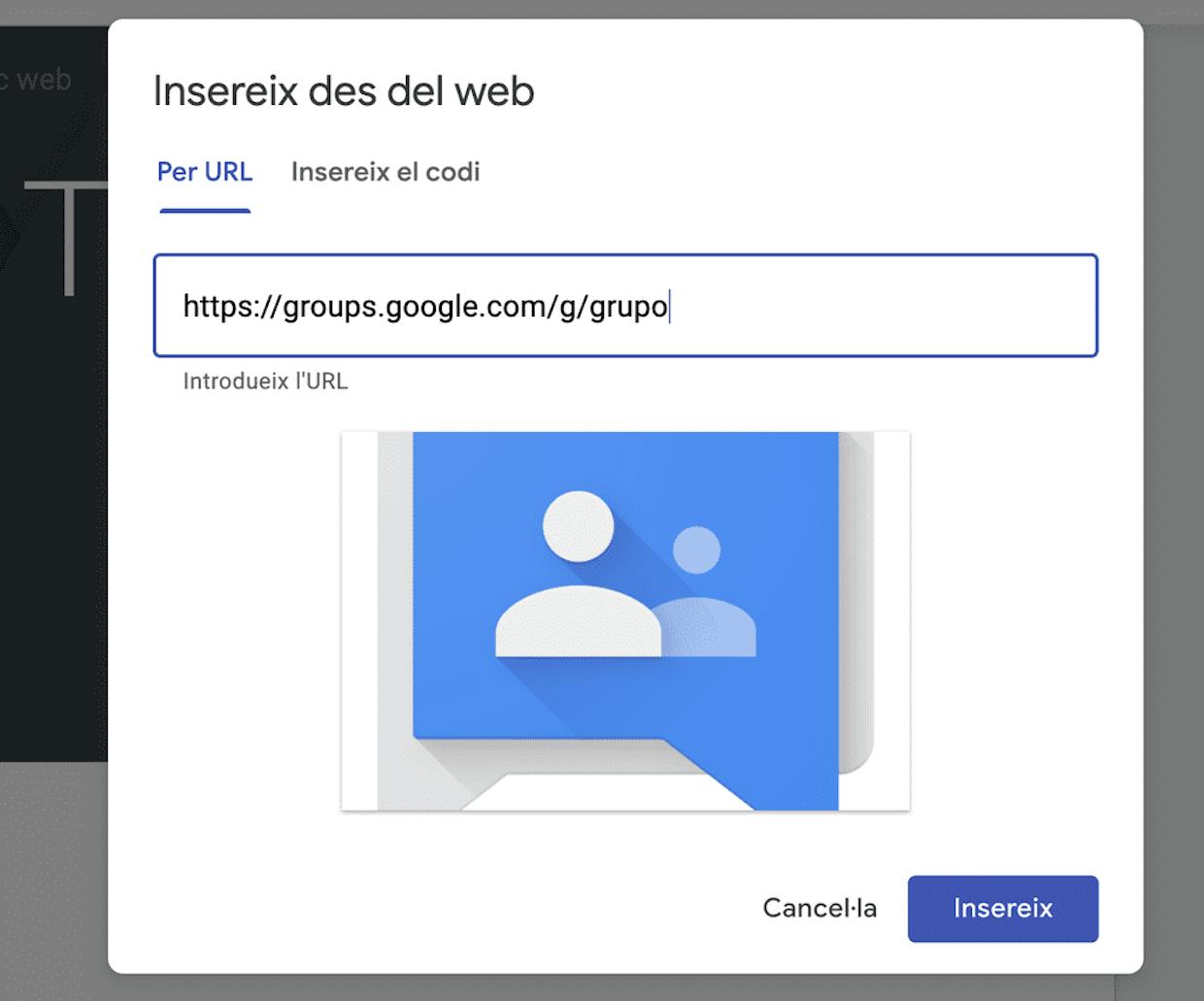Image resolution: width=1204 pixels, height=1001 pixels.
Task: Select the Google Groups preview thumbnail
Action: [x=625, y=620]
